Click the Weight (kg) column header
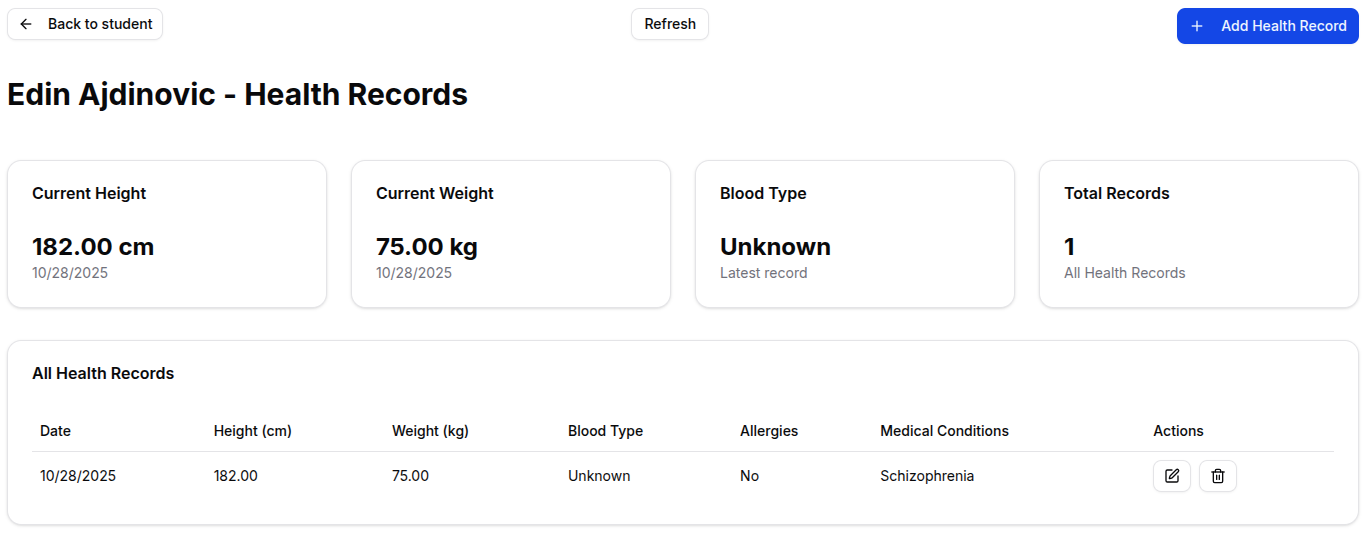The image size is (1366, 533). coord(430,431)
